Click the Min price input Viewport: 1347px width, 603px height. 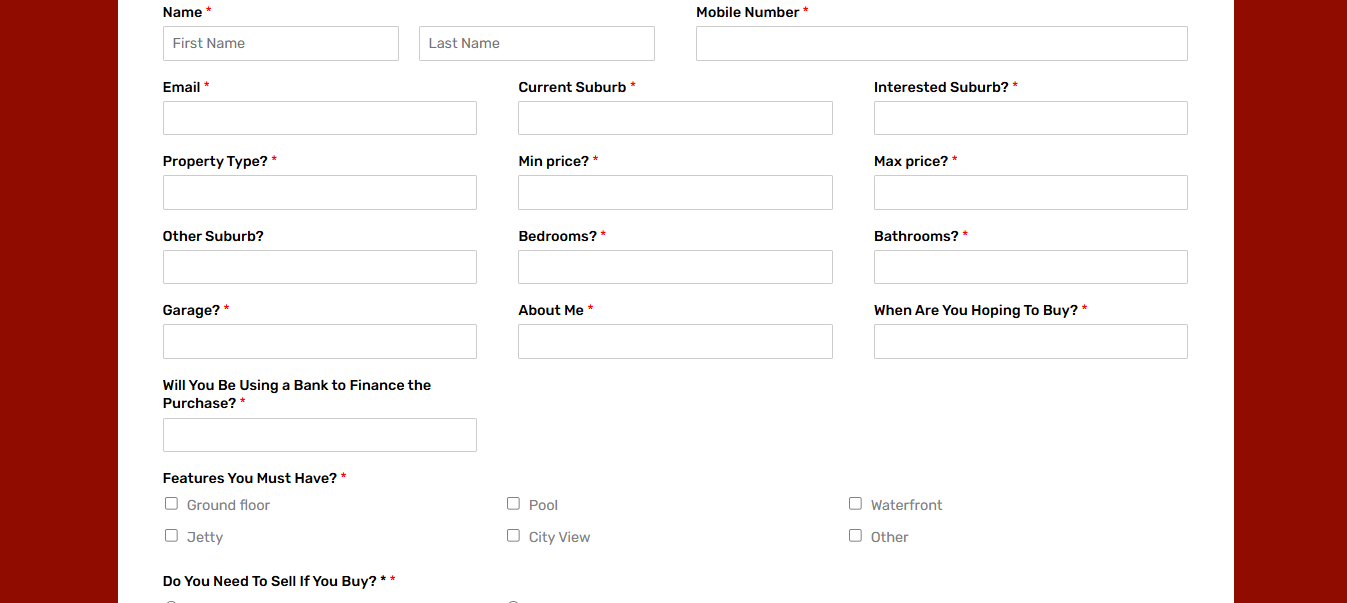[675, 192]
